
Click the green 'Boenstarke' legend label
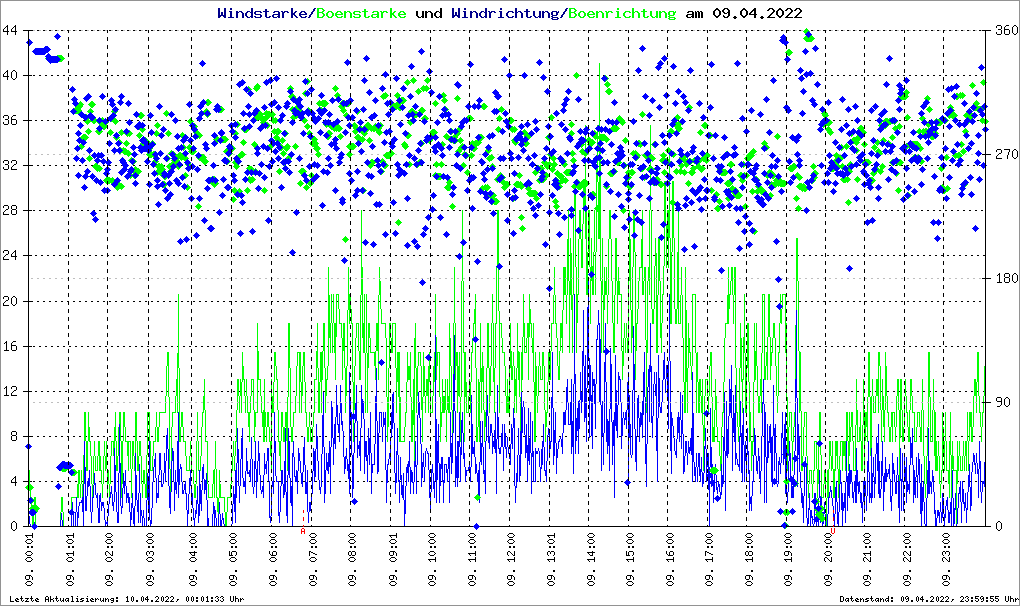coord(361,13)
